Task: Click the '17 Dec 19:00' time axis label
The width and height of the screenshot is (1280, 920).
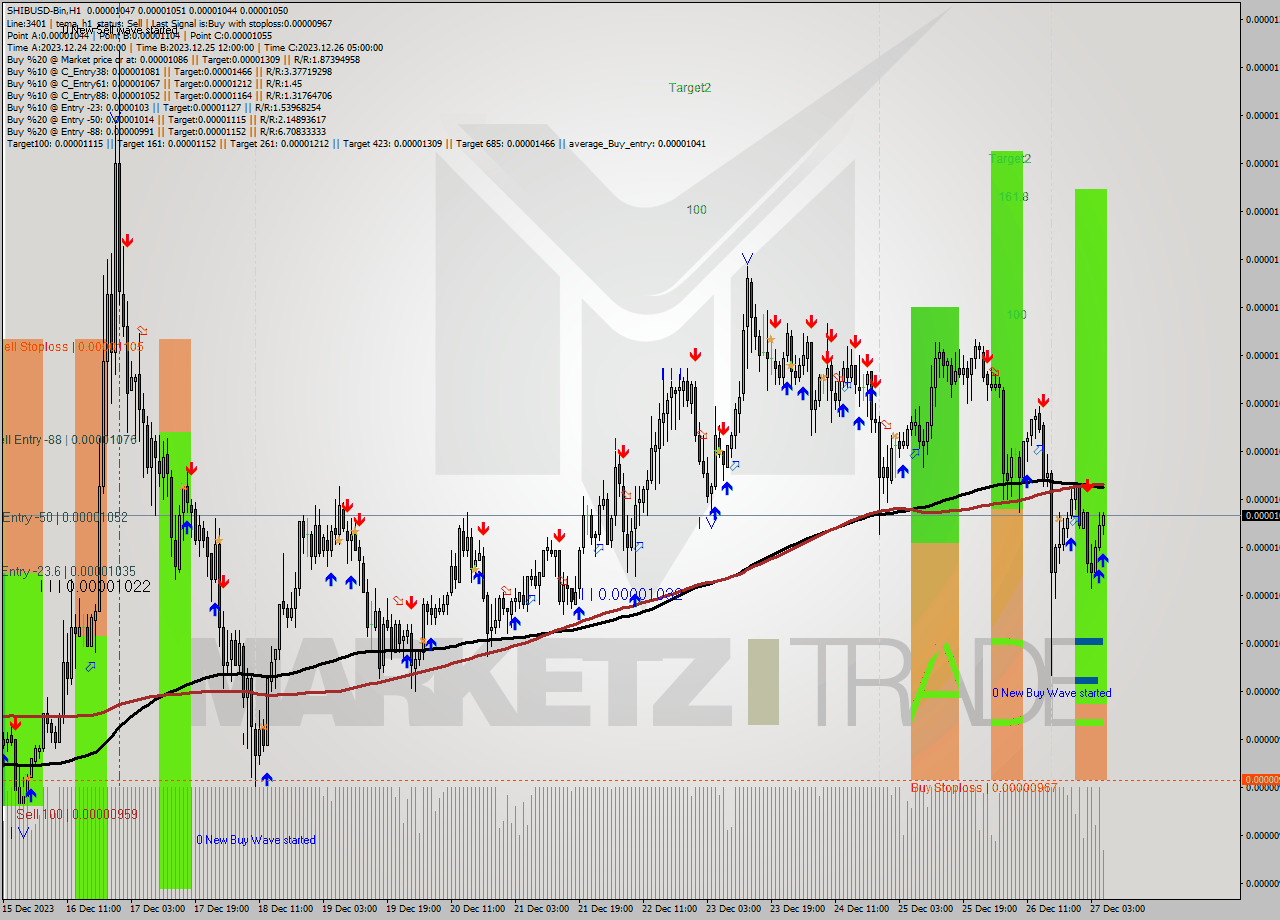Action: 221,909
